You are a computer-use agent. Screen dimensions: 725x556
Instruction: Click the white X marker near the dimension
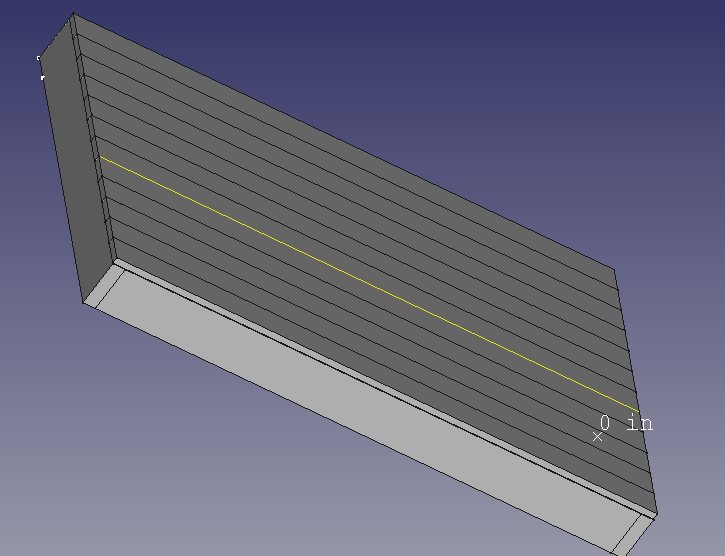597,436
